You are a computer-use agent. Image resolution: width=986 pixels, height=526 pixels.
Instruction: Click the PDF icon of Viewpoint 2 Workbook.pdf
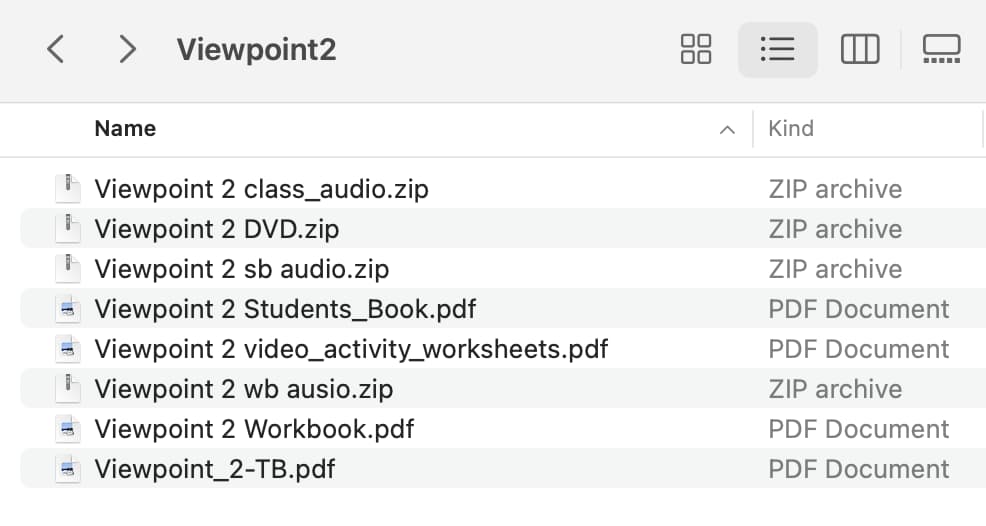[68, 429]
